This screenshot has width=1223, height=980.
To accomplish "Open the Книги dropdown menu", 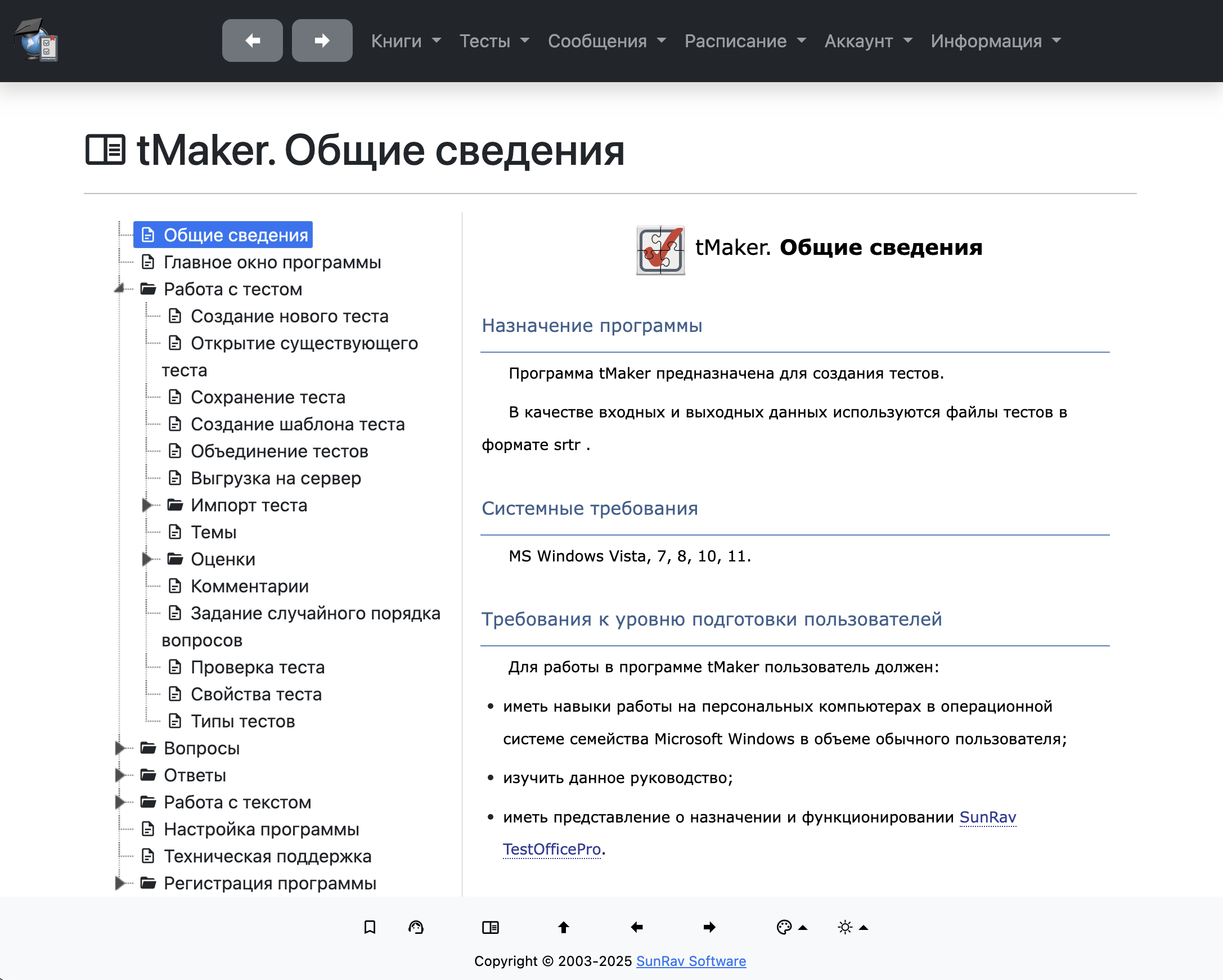I will click(406, 41).
